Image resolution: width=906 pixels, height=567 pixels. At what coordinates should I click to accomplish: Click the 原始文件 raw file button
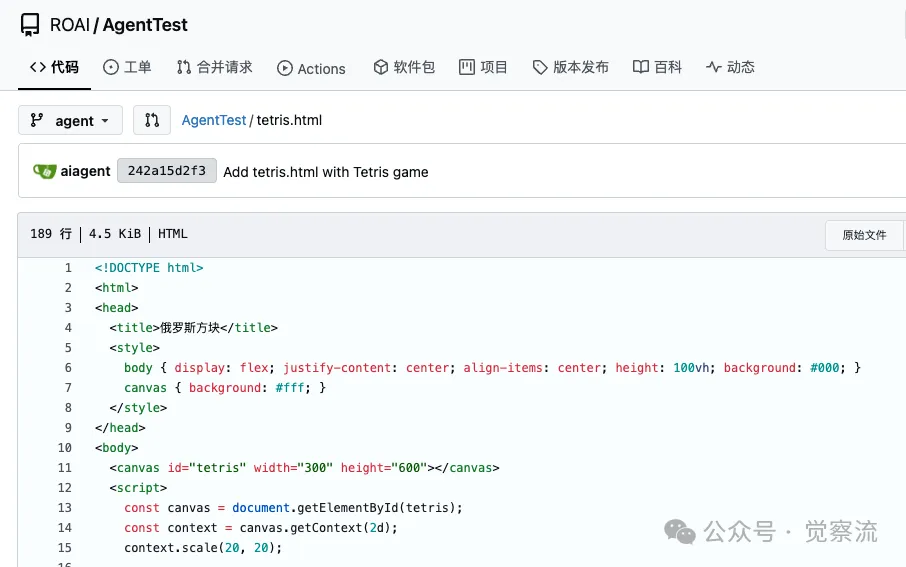pyautogui.click(x=864, y=235)
